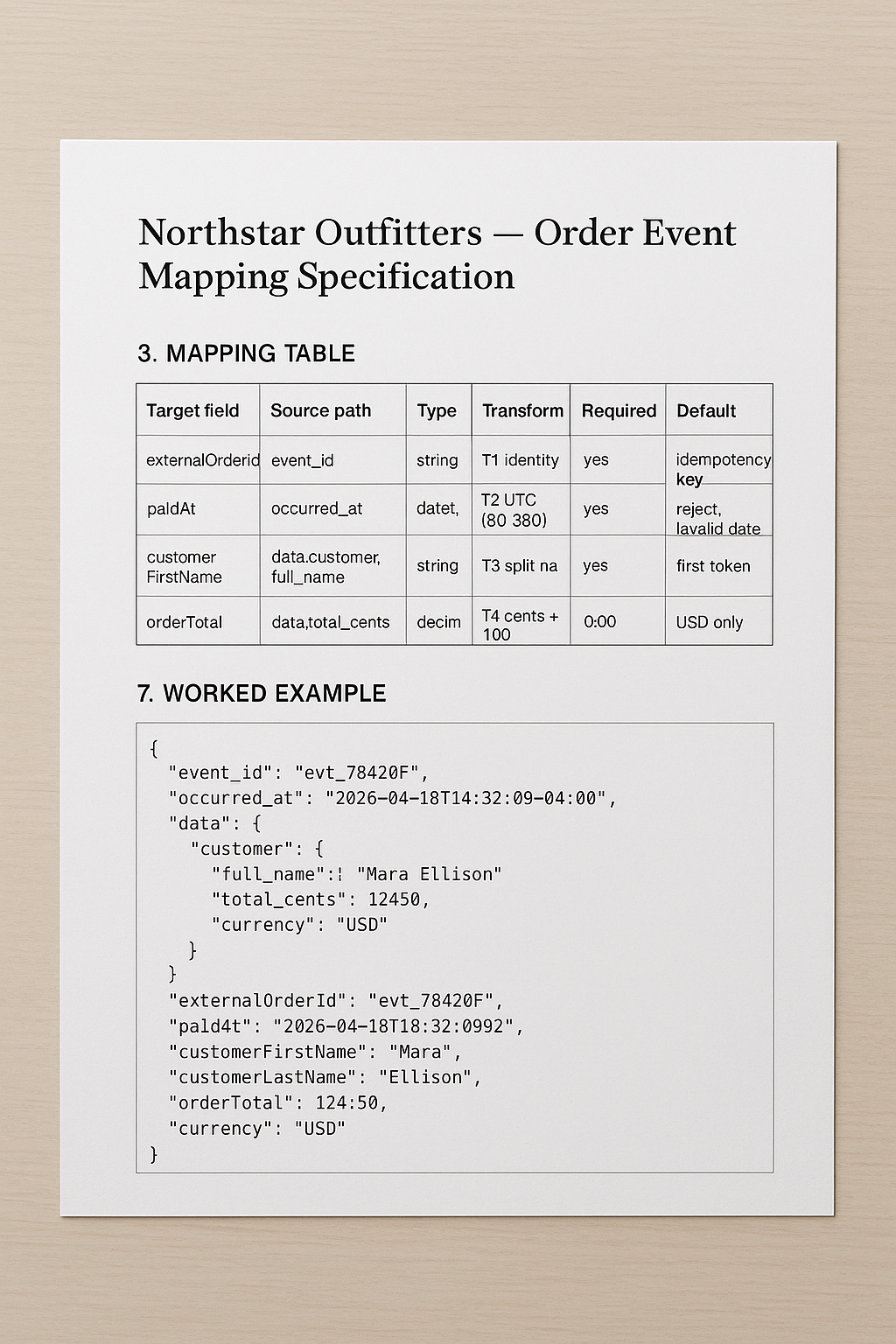896x1344 pixels.
Task: Click the 'T3 split na' transform cell
Action: coord(520,566)
